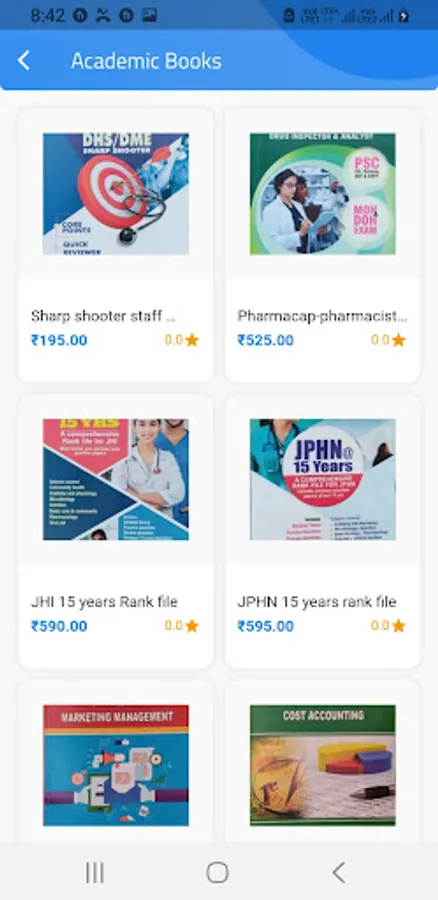Tap the rating star on JPHN rank file

[398, 626]
